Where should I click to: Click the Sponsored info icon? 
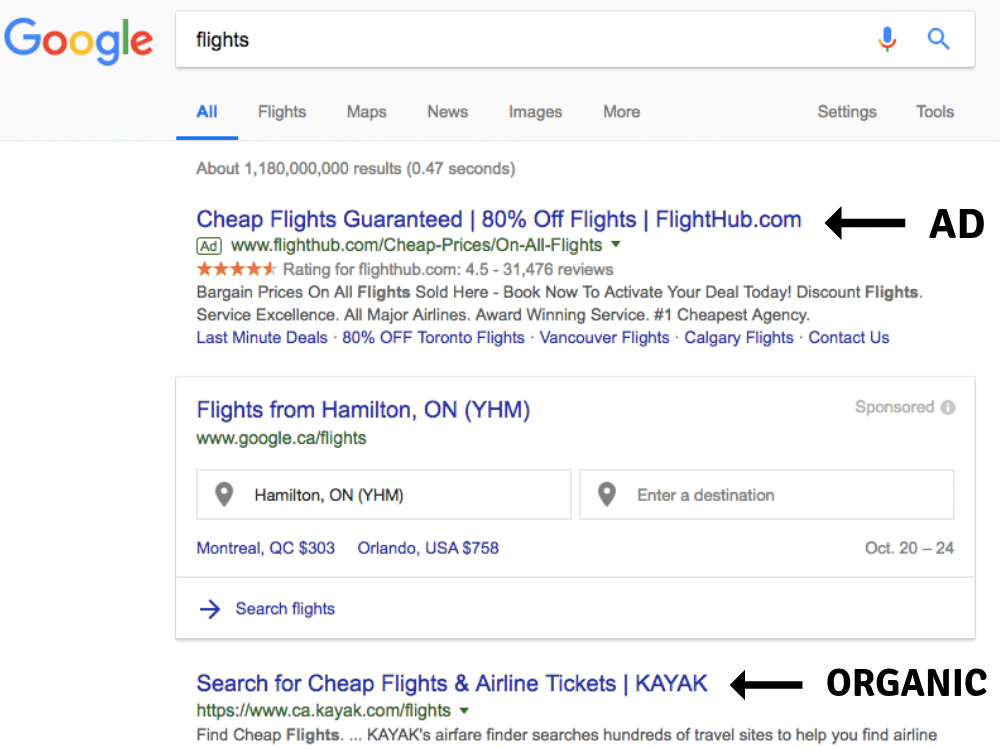click(x=948, y=407)
